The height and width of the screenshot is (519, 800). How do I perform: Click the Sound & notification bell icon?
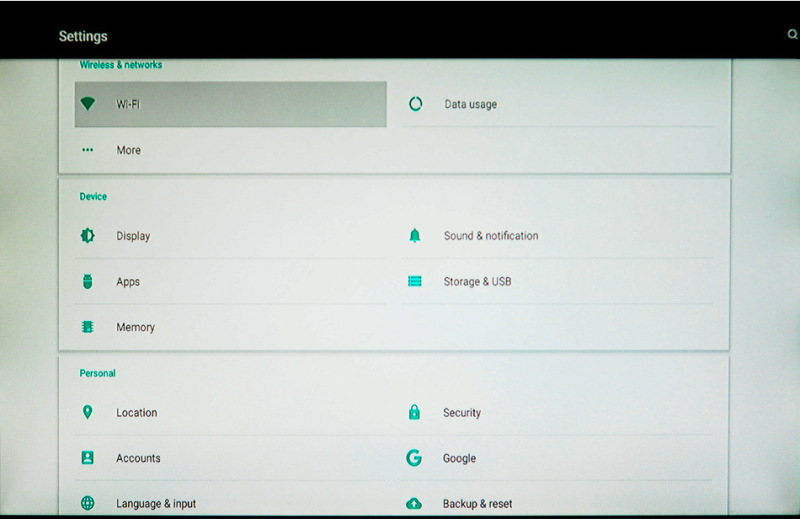[x=415, y=236]
